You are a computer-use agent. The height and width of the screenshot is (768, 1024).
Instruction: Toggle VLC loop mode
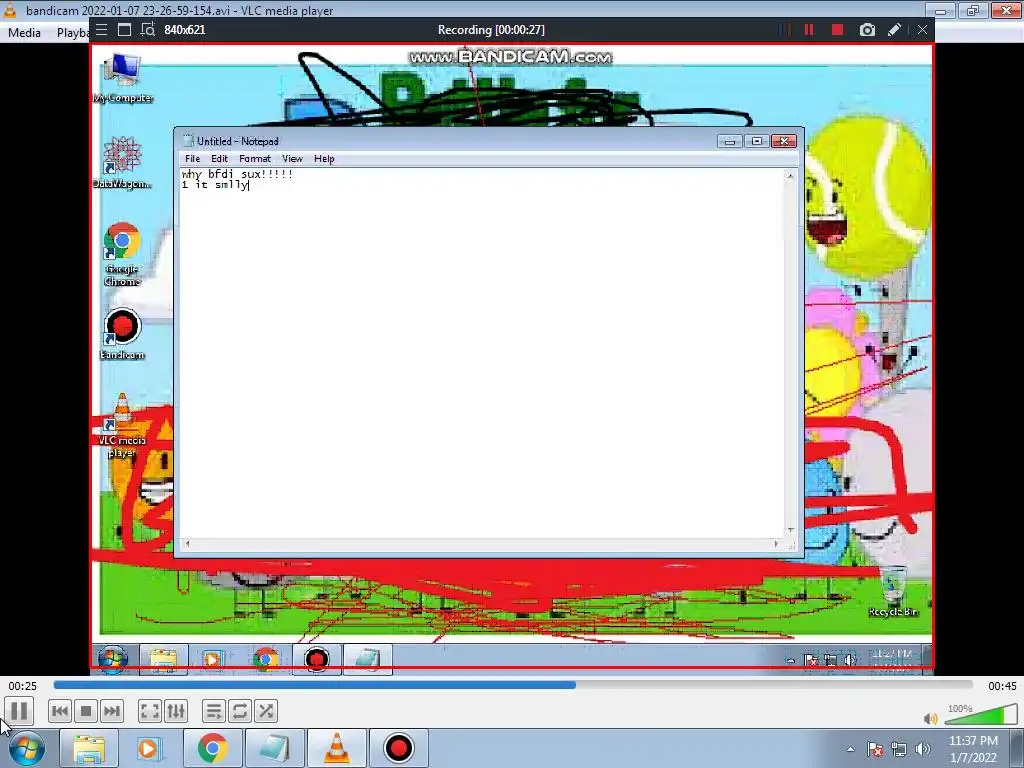[x=240, y=711]
